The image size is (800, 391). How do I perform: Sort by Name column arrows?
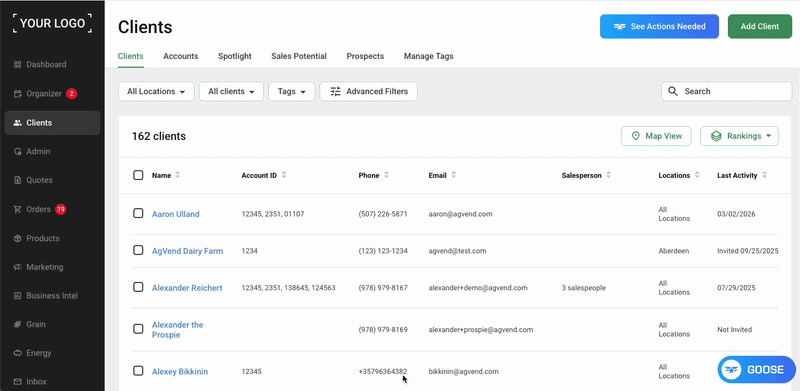click(178, 175)
